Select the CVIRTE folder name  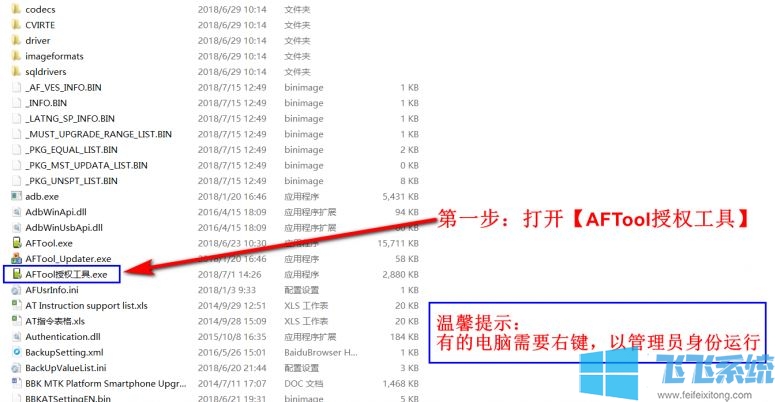(x=40, y=25)
